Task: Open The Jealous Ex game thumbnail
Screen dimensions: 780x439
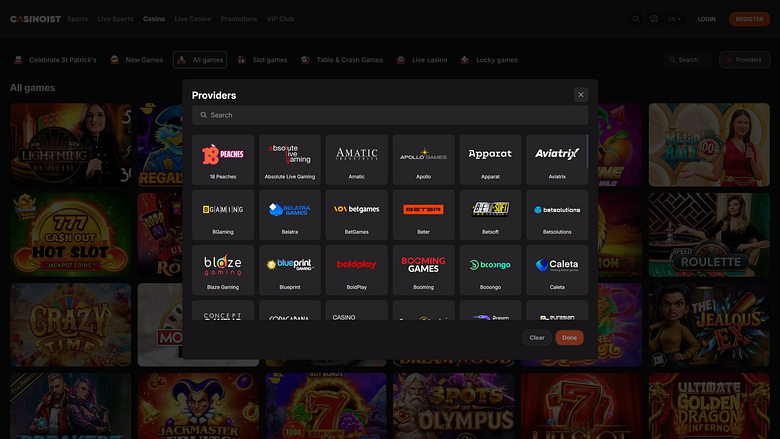Action: click(x=709, y=325)
